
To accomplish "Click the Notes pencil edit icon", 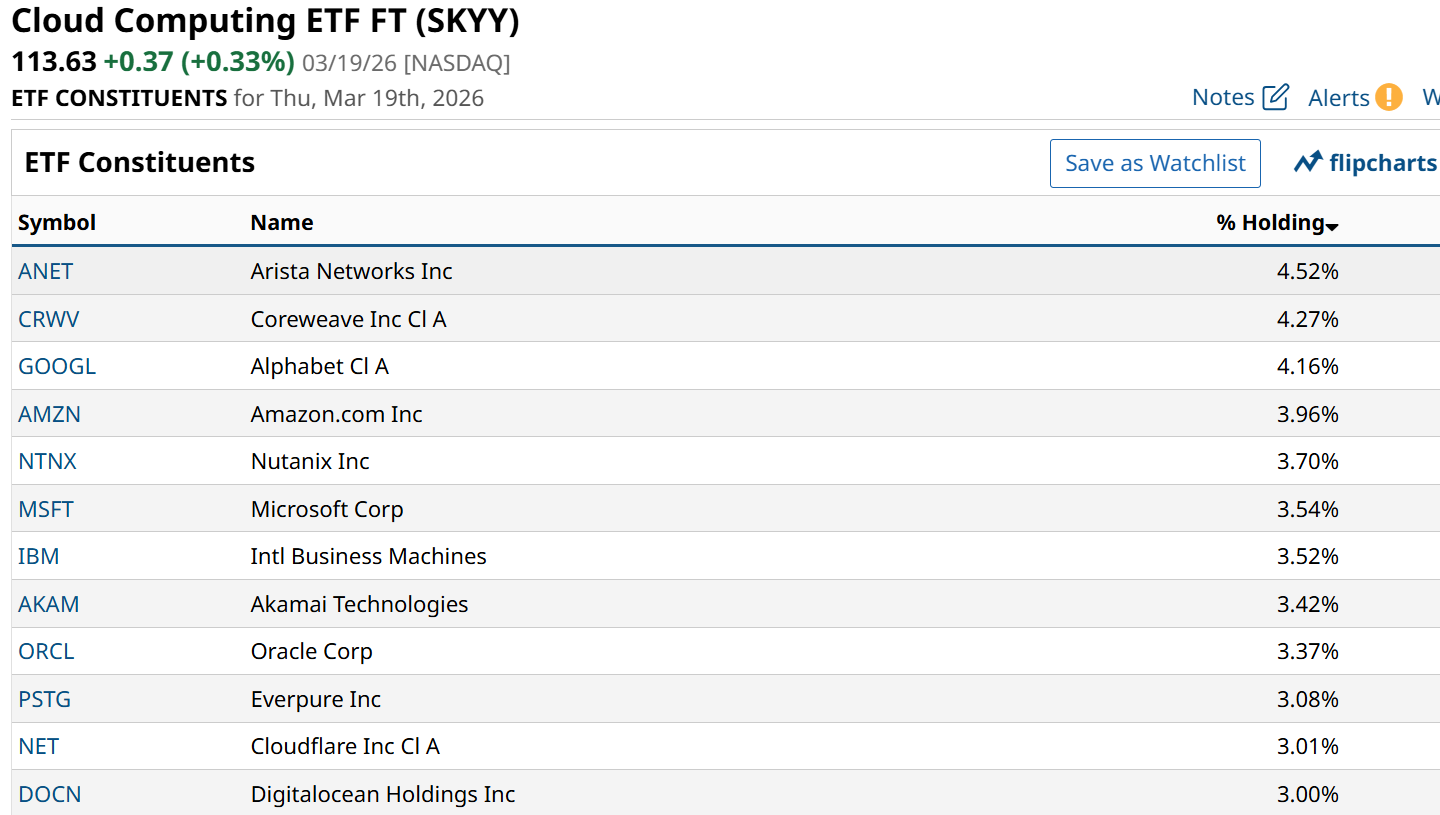I will click(1275, 97).
